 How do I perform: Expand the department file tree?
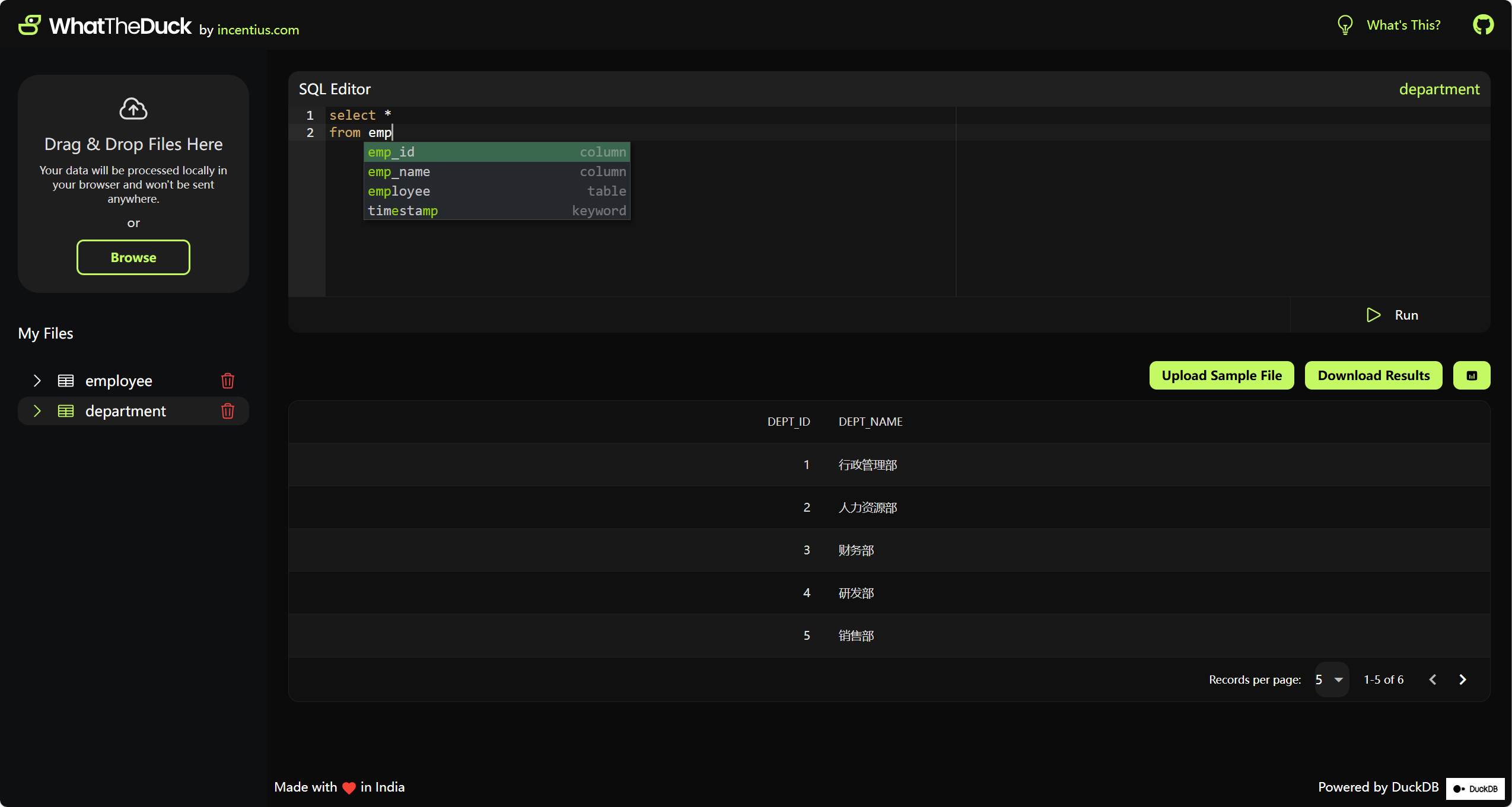pos(37,411)
